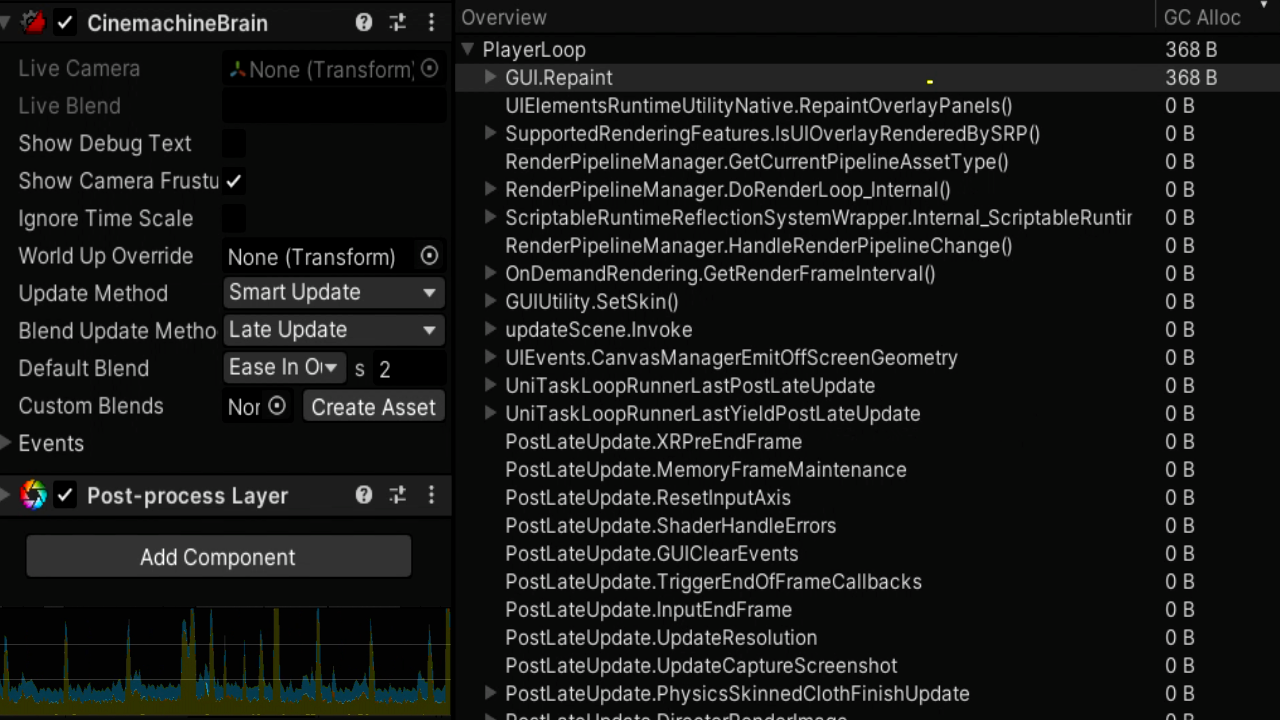Open CinemachineBrain preset settings icon
1280x720 pixels.
pos(397,22)
